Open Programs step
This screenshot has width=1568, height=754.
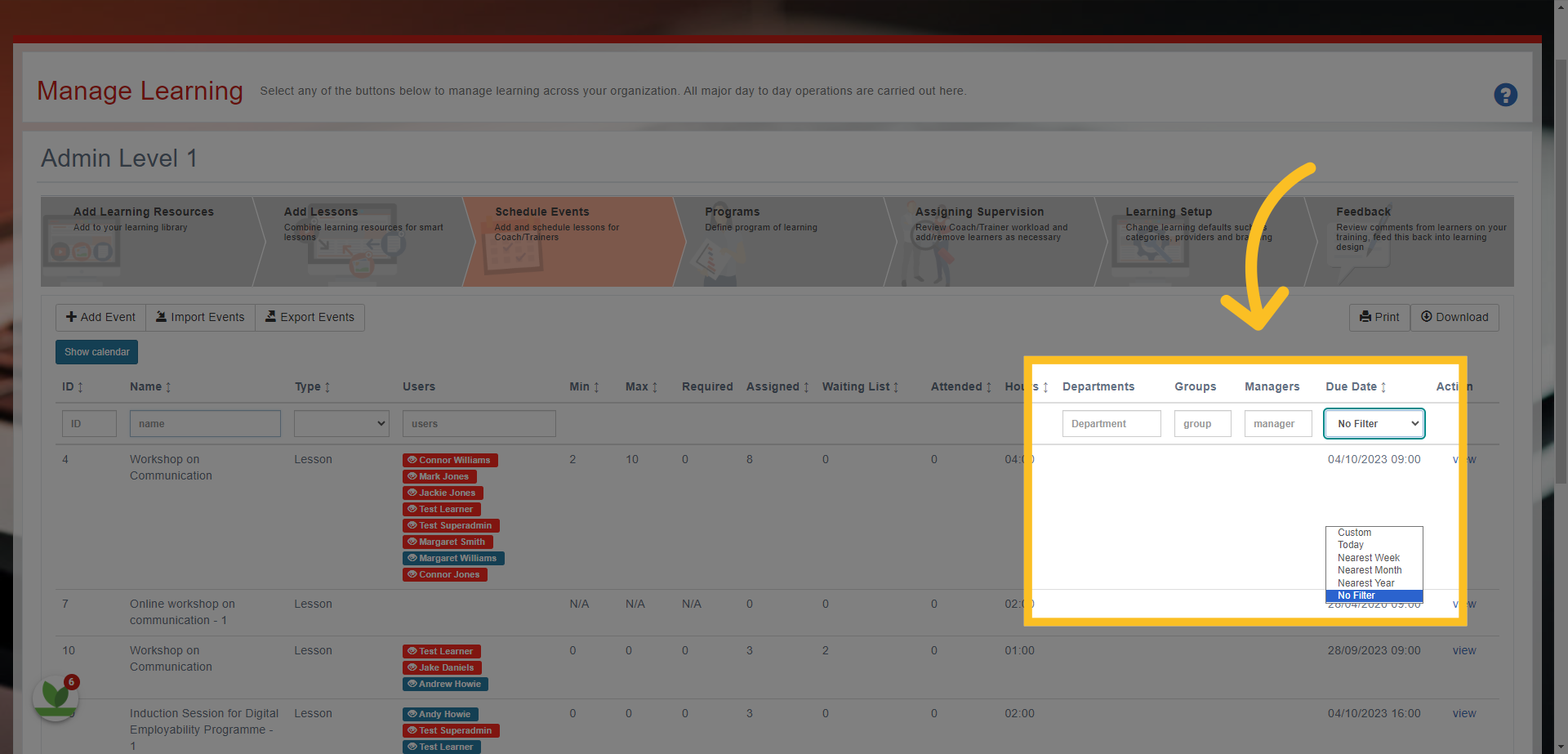pyautogui.click(x=784, y=241)
